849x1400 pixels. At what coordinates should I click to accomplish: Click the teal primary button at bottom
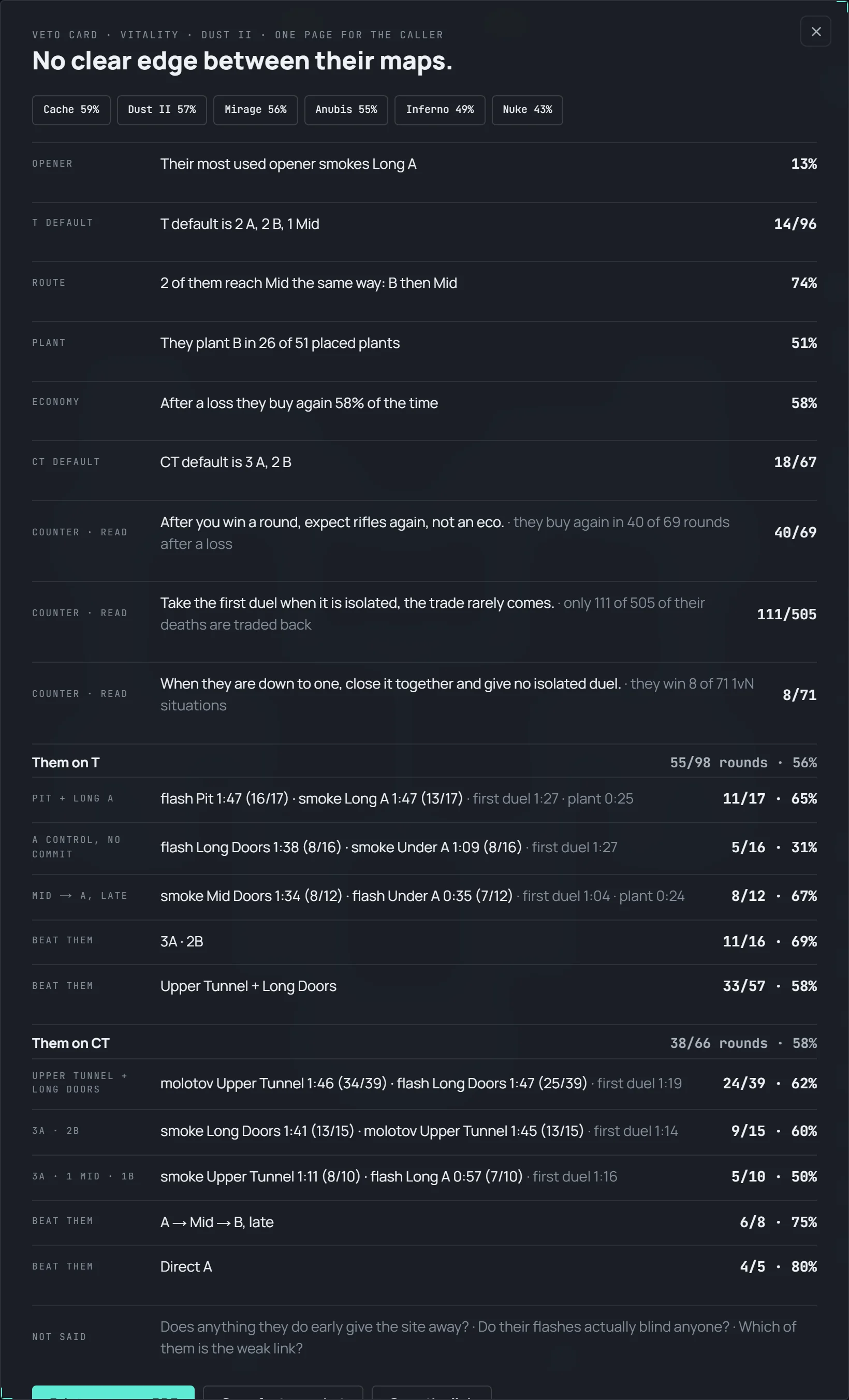(x=113, y=1393)
